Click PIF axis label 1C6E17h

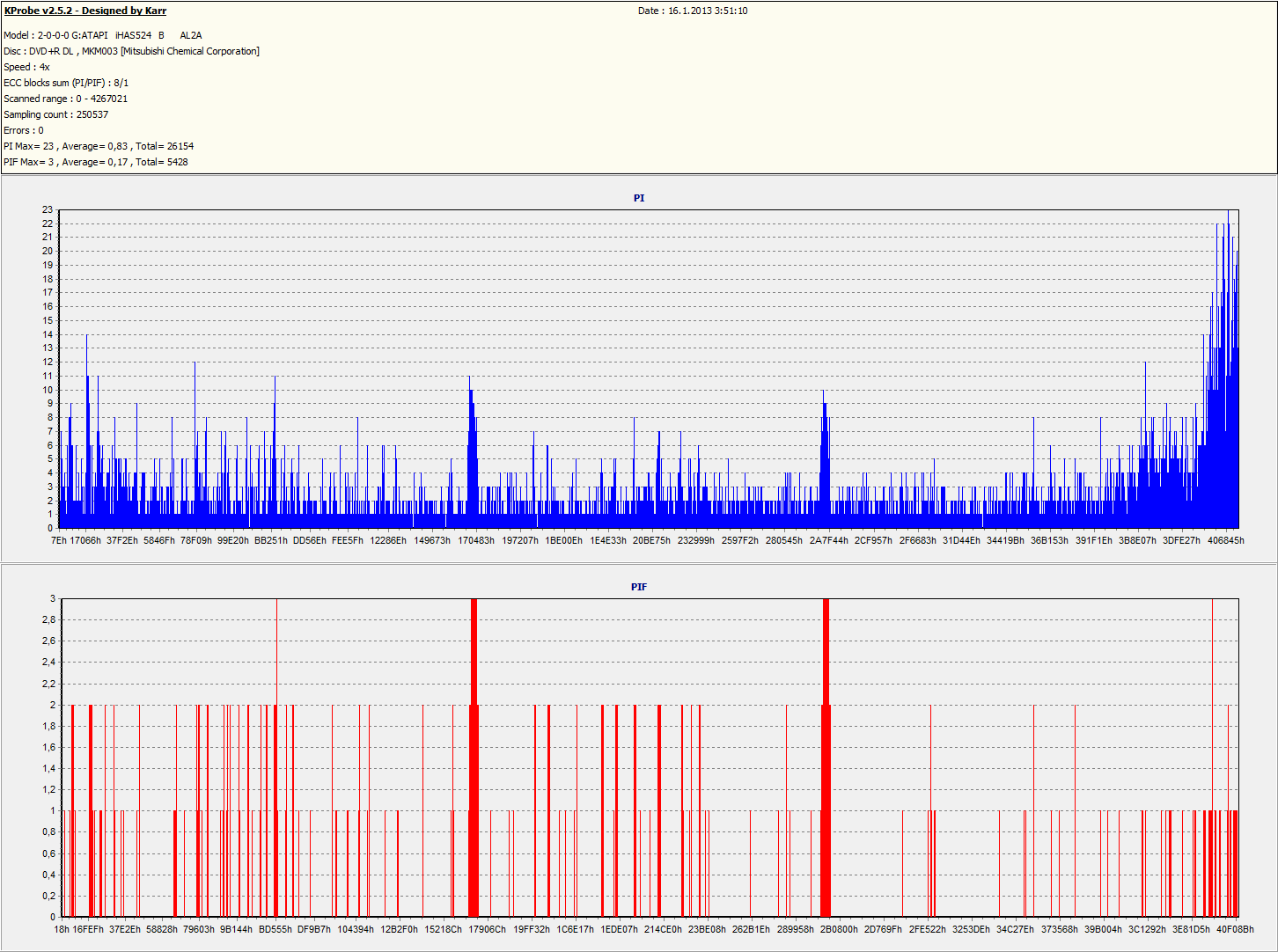tap(575, 929)
